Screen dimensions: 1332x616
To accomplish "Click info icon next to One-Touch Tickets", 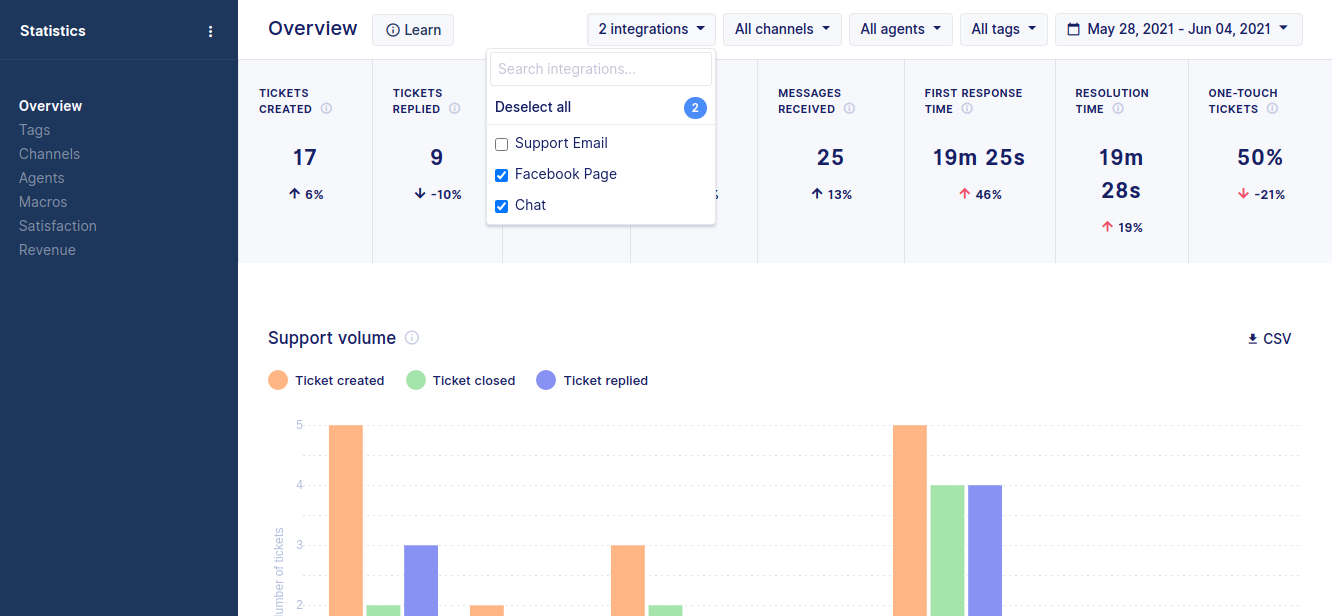I will [x=1272, y=109].
